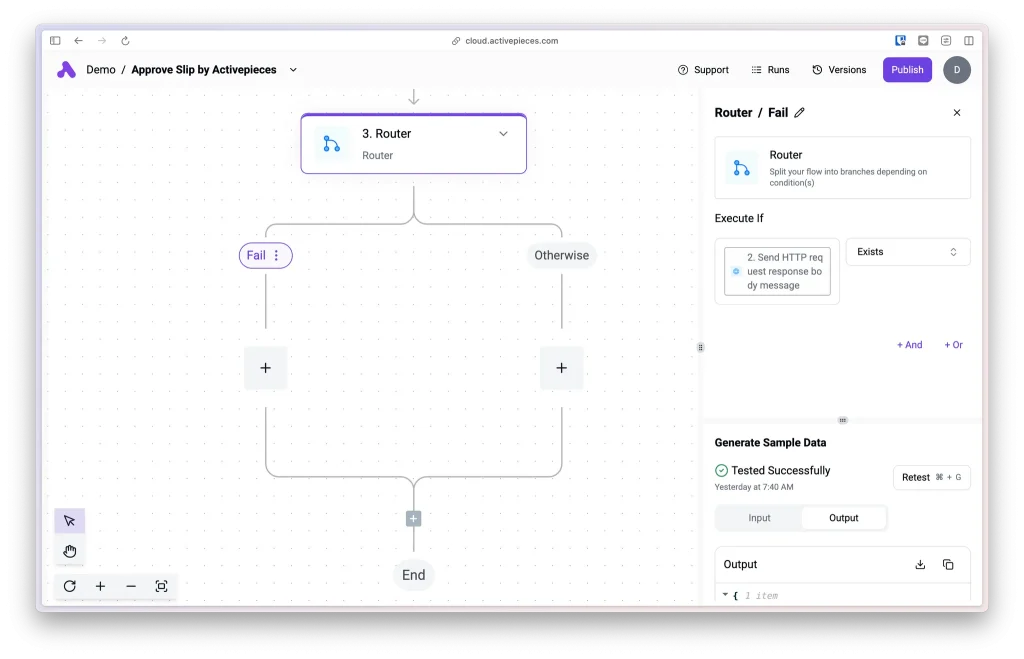Collapse the output JSON tree arrow
Viewport: 1024px width, 659px height.
click(x=725, y=595)
